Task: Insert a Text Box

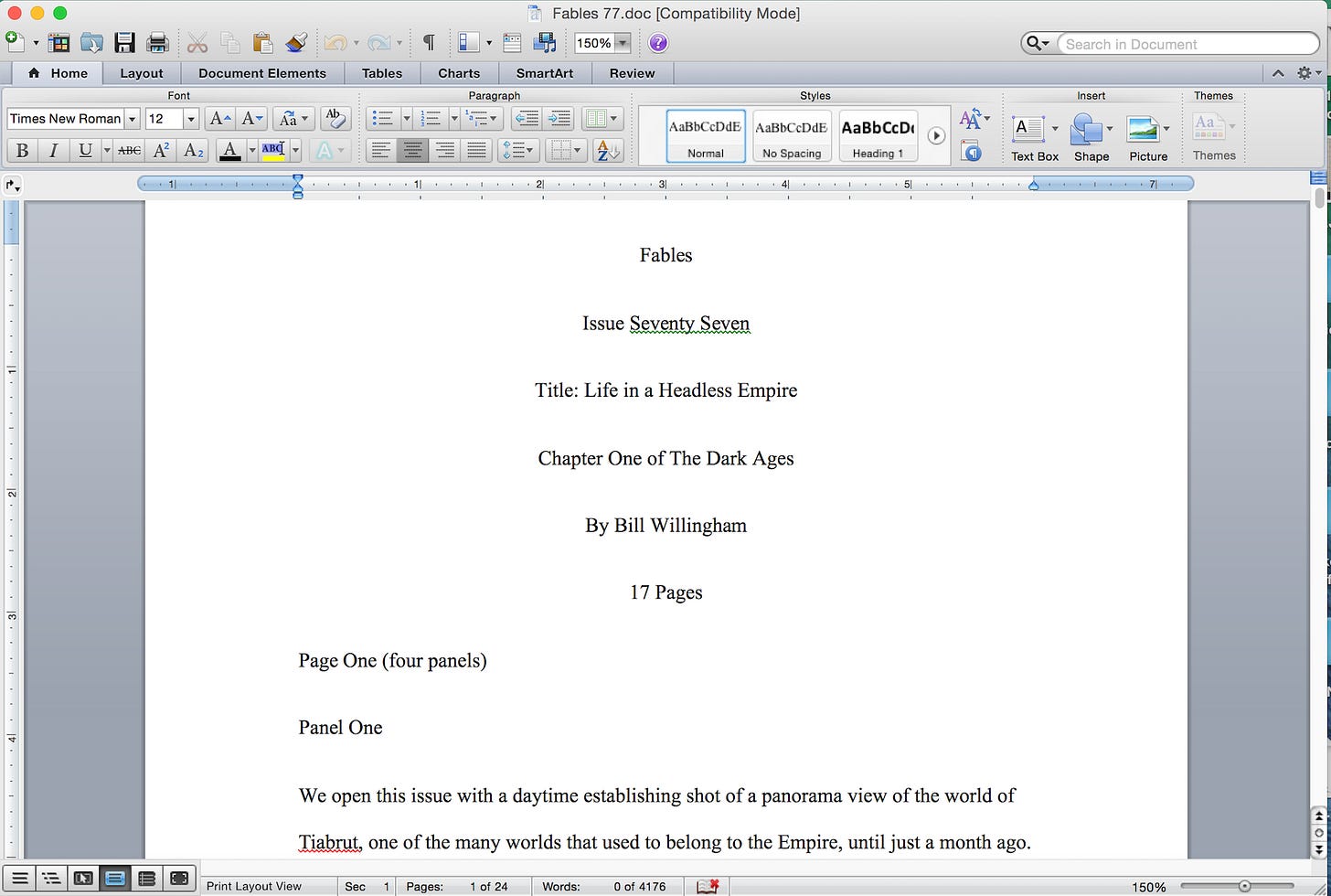Action: 1035,137
